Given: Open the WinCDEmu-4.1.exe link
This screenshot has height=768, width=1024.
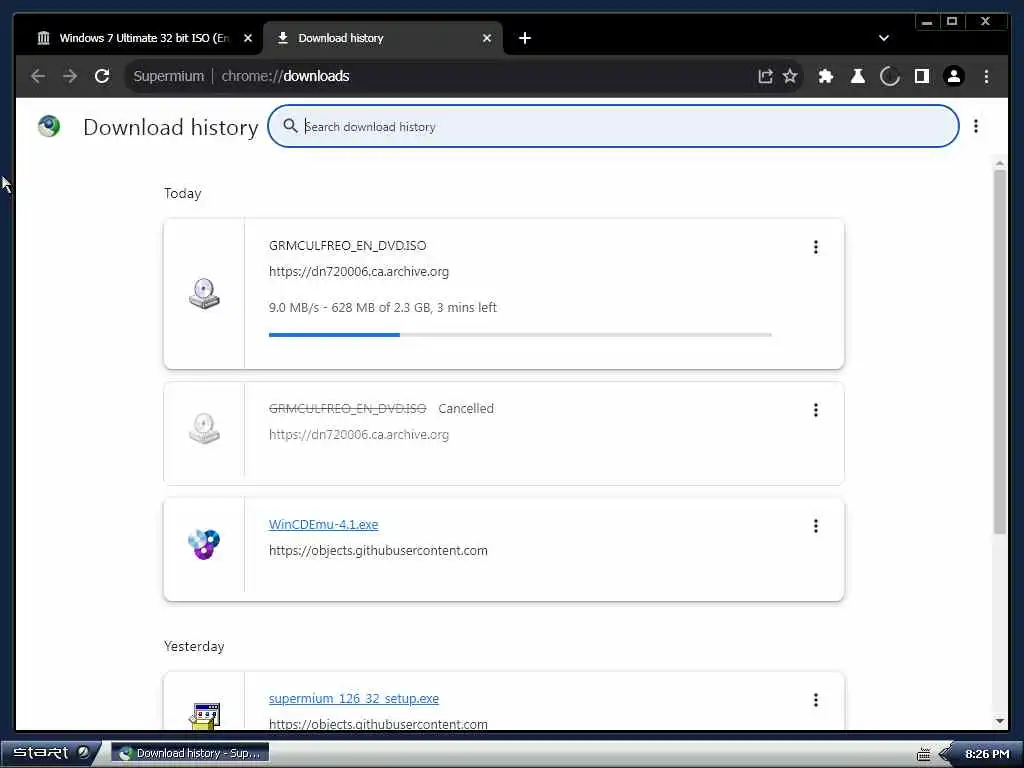Looking at the screenshot, I should (x=323, y=524).
